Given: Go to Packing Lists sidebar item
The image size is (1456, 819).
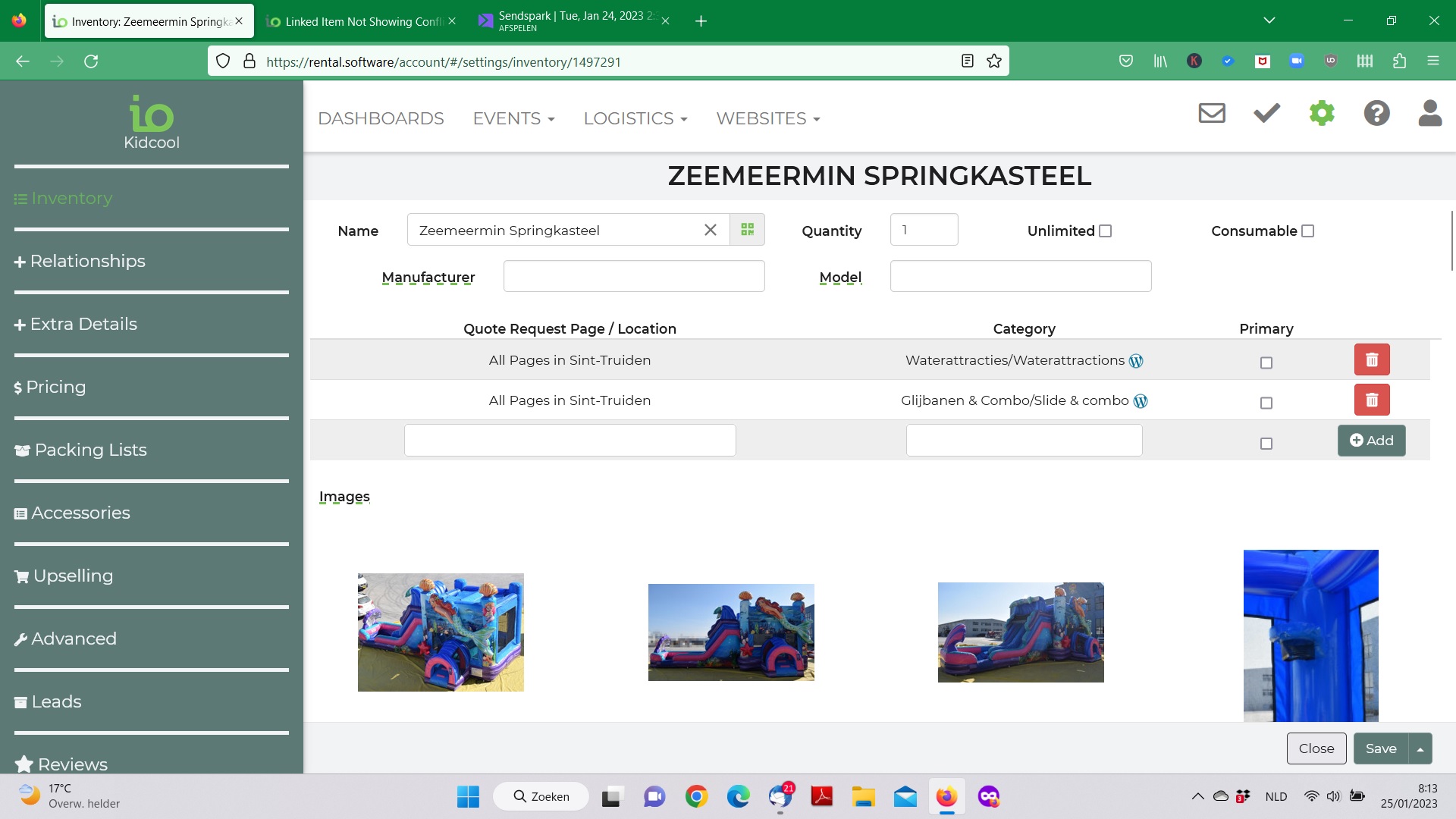Looking at the screenshot, I should [90, 450].
